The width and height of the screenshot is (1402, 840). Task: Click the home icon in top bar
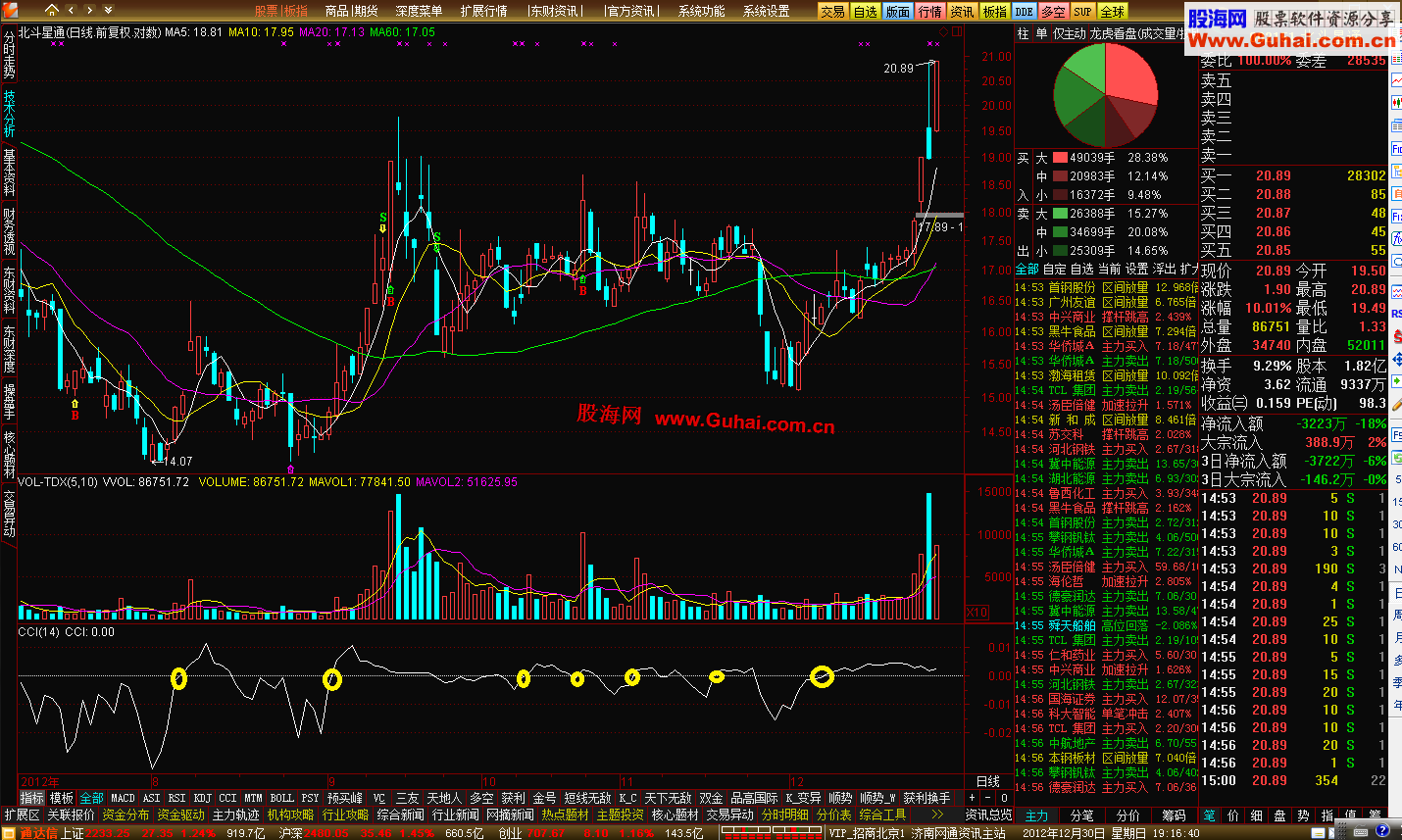pyautogui.click(x=52, y=10)
